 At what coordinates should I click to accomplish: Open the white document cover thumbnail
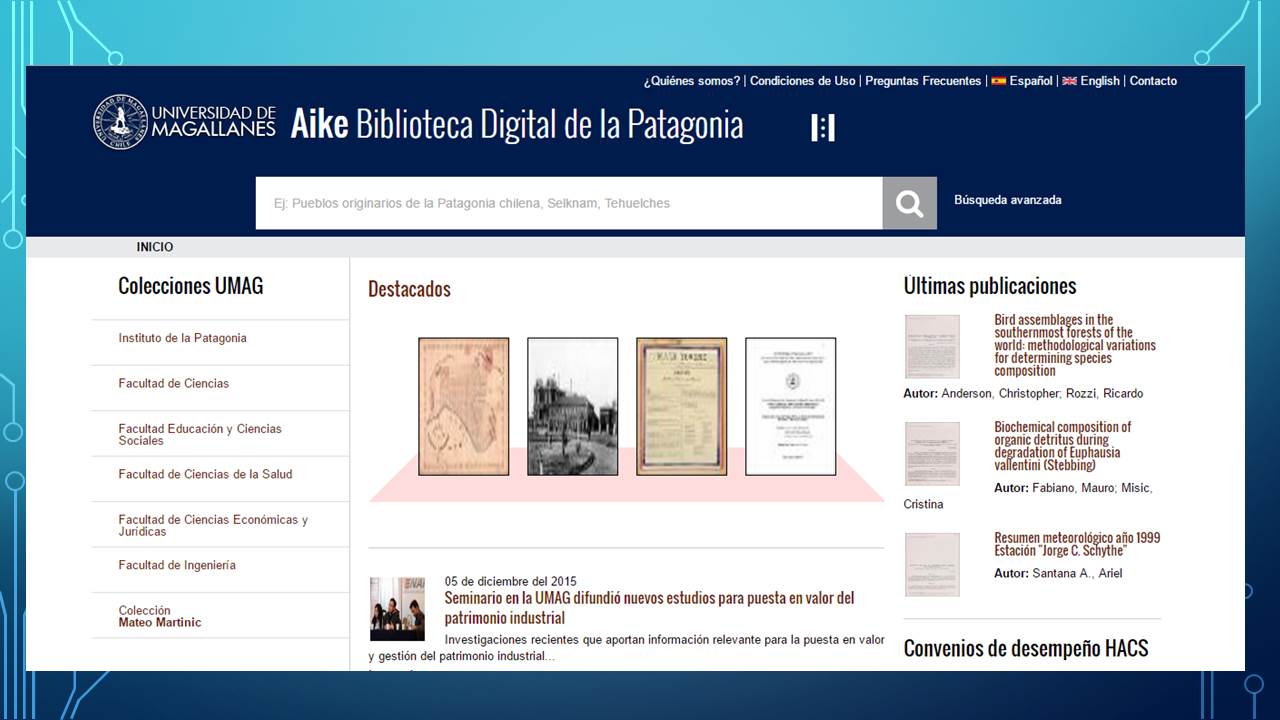[790, 406]
